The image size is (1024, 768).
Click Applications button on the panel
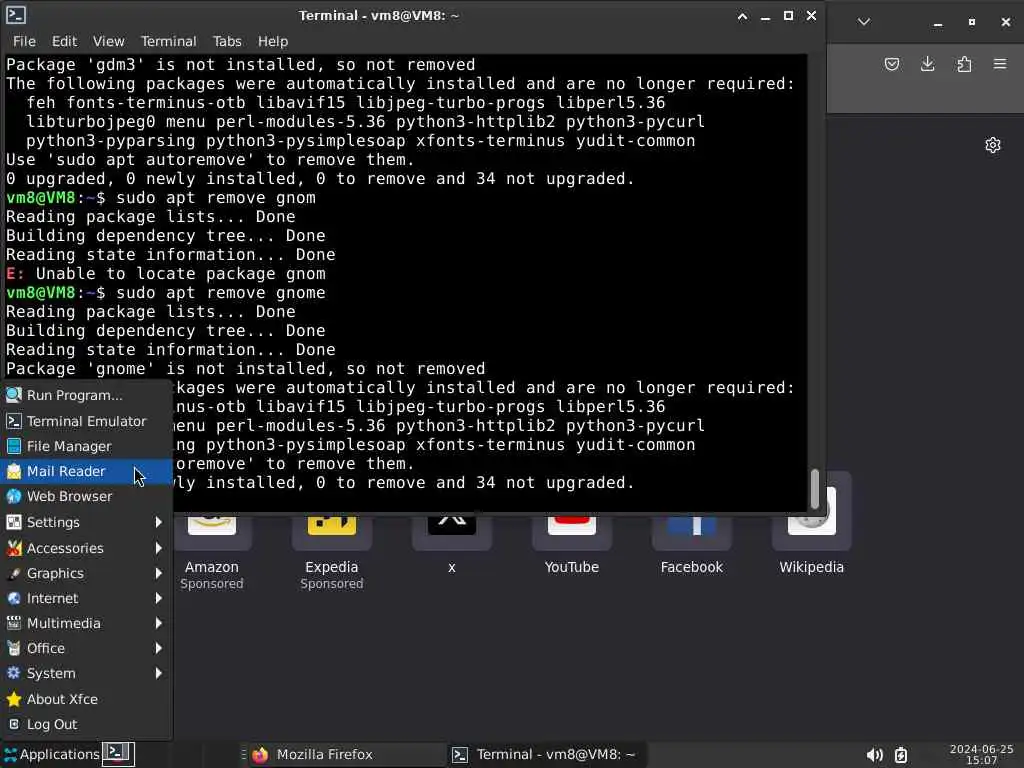click(x=52, y=754)
